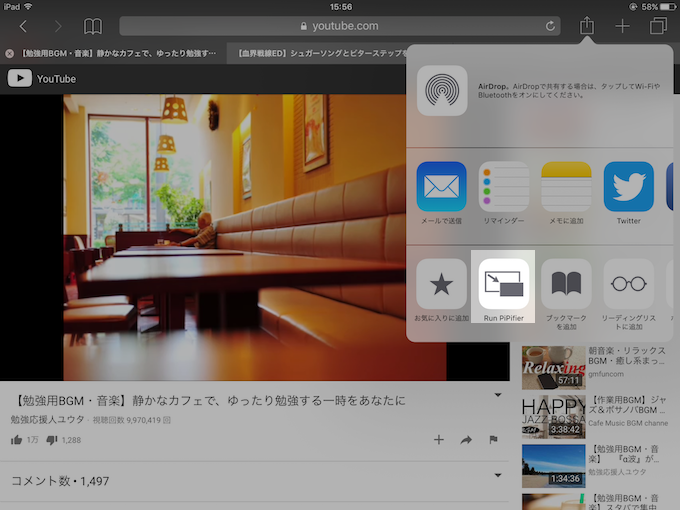Show all tabs overview icon
This screenshot has height=510, width=680.
tap(658, 26)
